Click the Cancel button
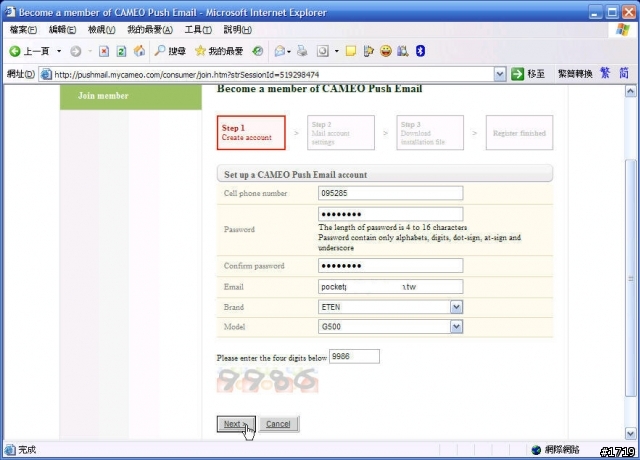 pos(278,424)
